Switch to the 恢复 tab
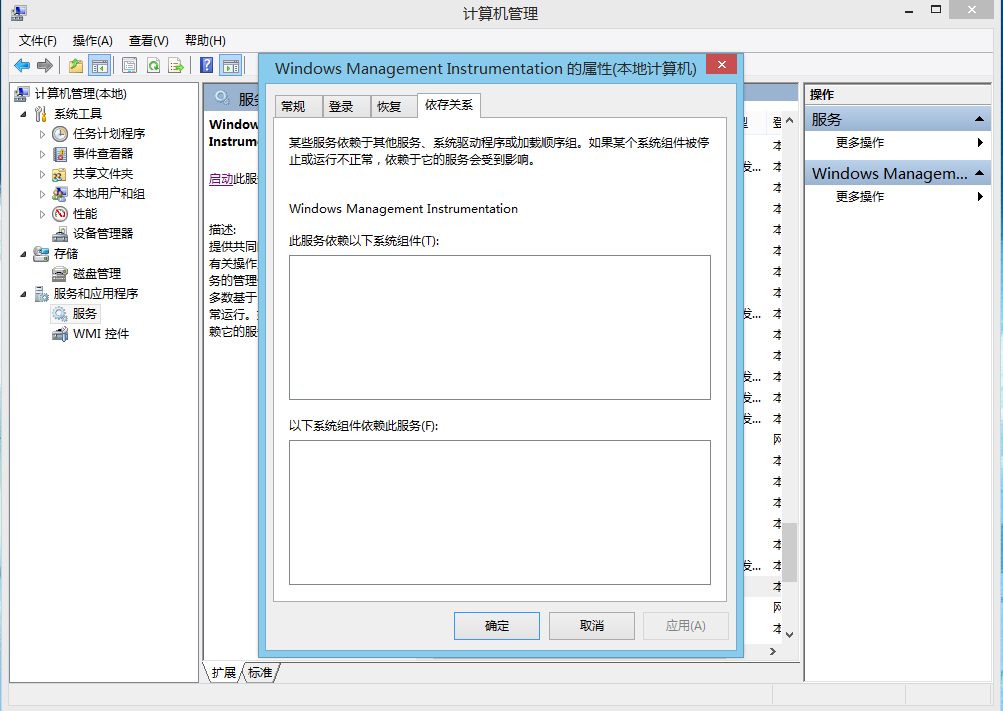Viewport: 1003px width, 711px height. click(x=393, y=106)
